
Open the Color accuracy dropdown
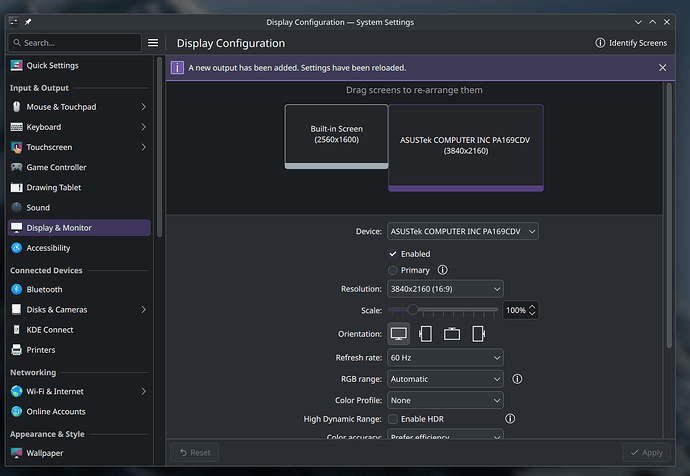tap(445, 435)
